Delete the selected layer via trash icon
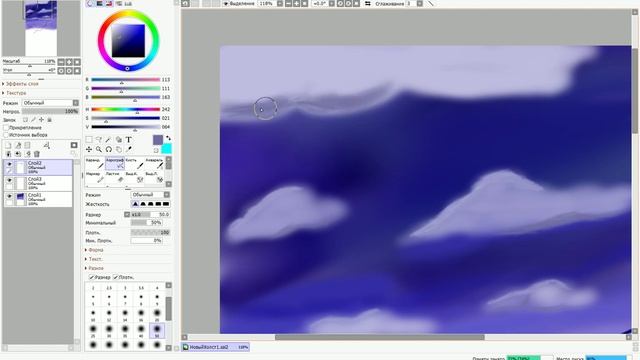 [37, 154]
